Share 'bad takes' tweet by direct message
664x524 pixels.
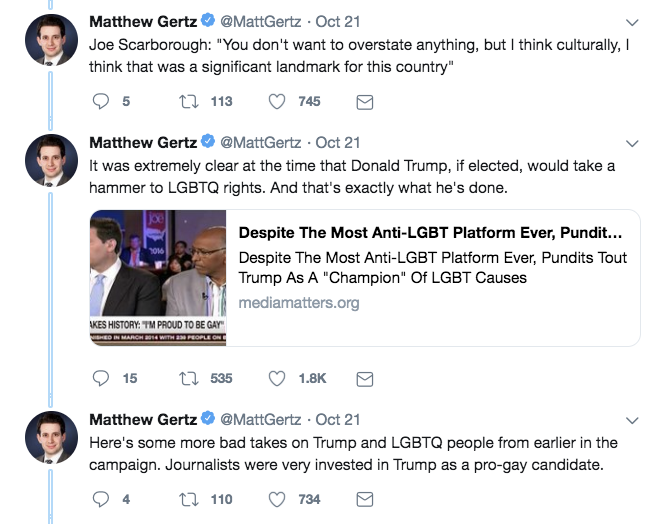click(365, 499)
